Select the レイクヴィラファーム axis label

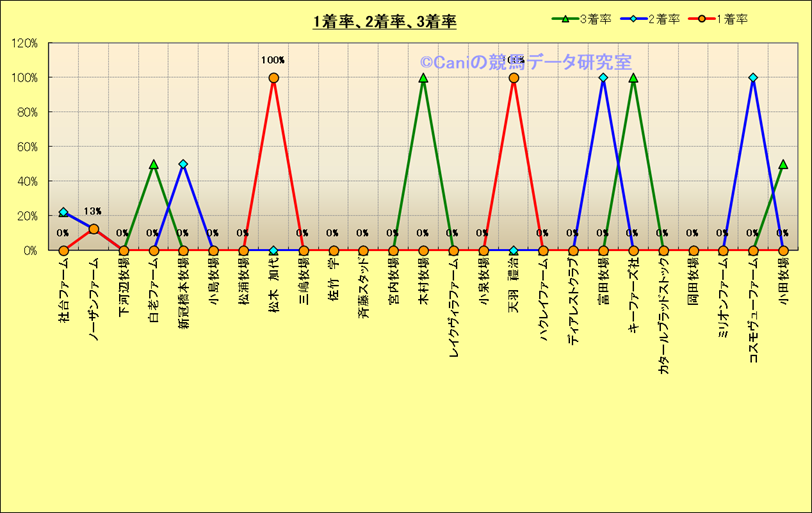[454, 300]
